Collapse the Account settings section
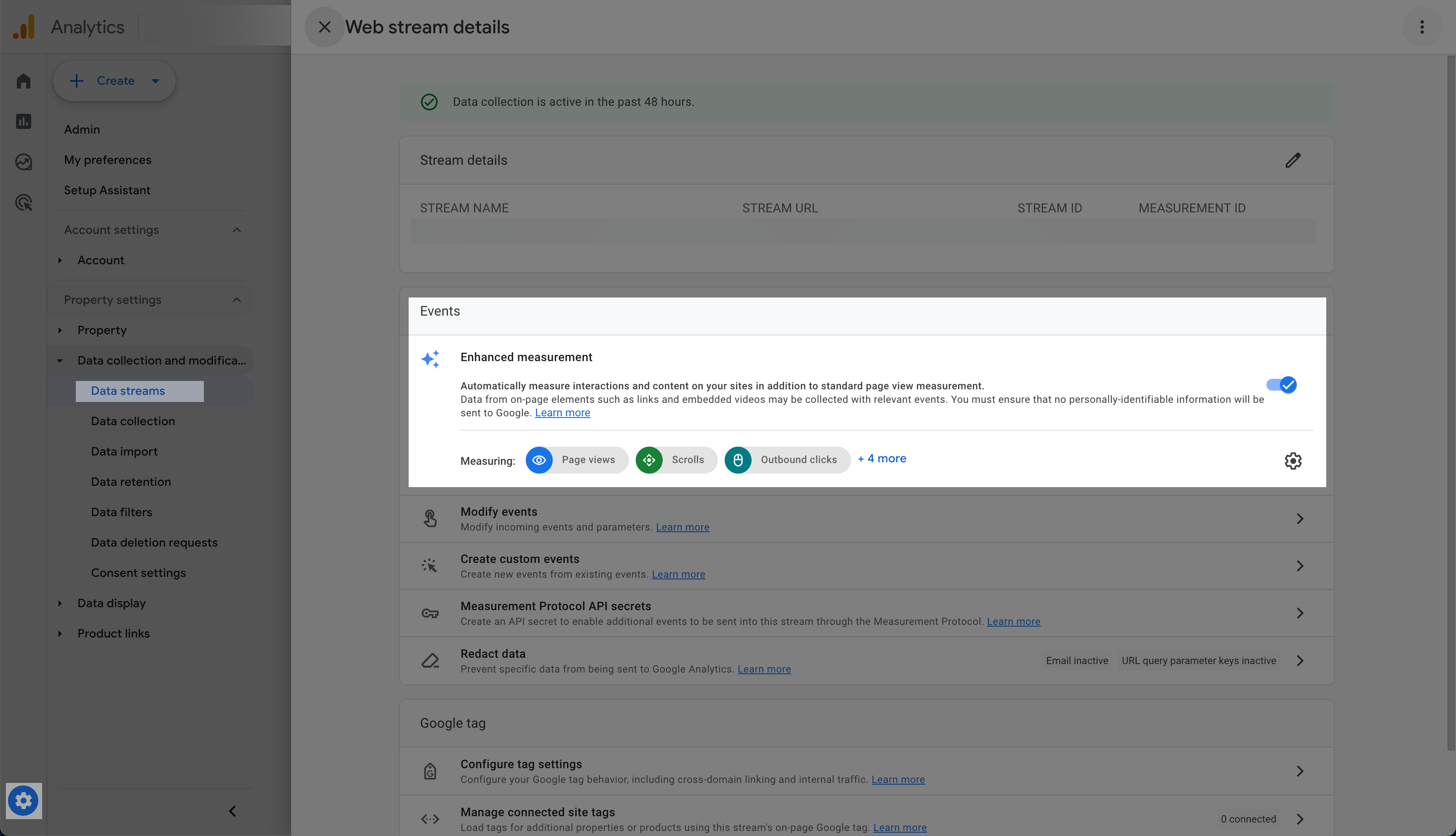The width and height of the screenshot is (1456, 836). click(x=236, y=230)
